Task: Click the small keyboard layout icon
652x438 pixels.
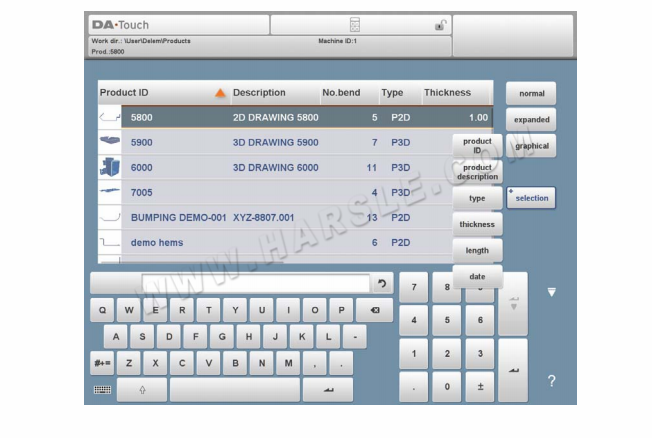Action: pyautogui.click(x=102, y=390)
